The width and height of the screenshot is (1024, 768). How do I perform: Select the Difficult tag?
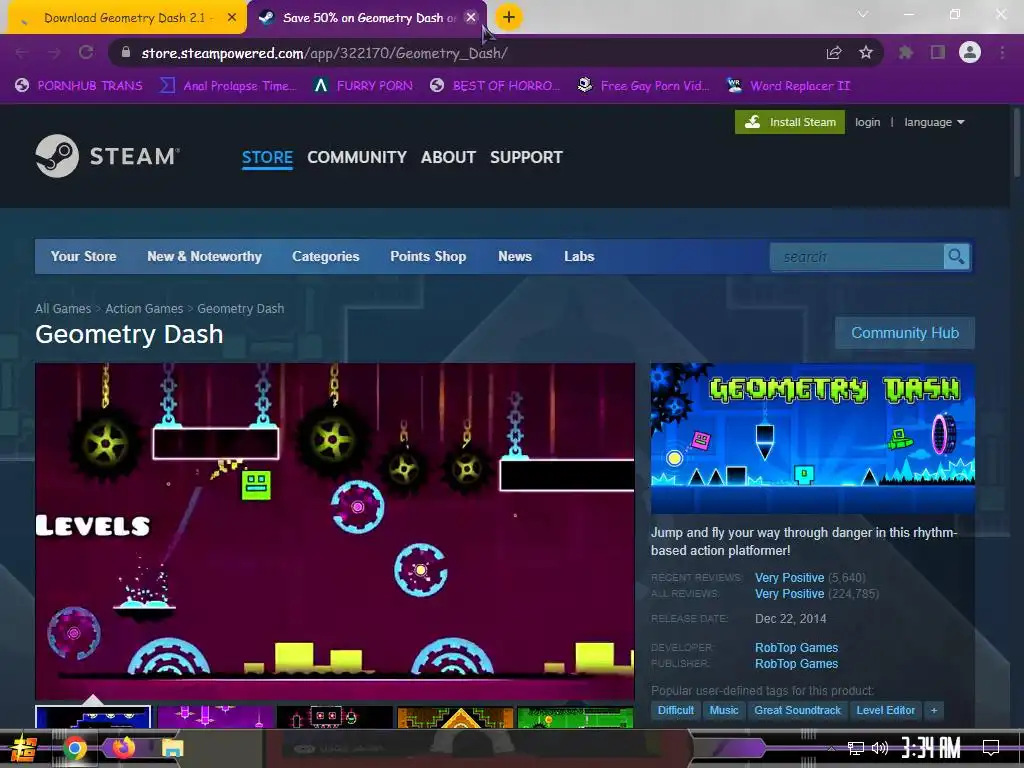(x=675, y=710)
